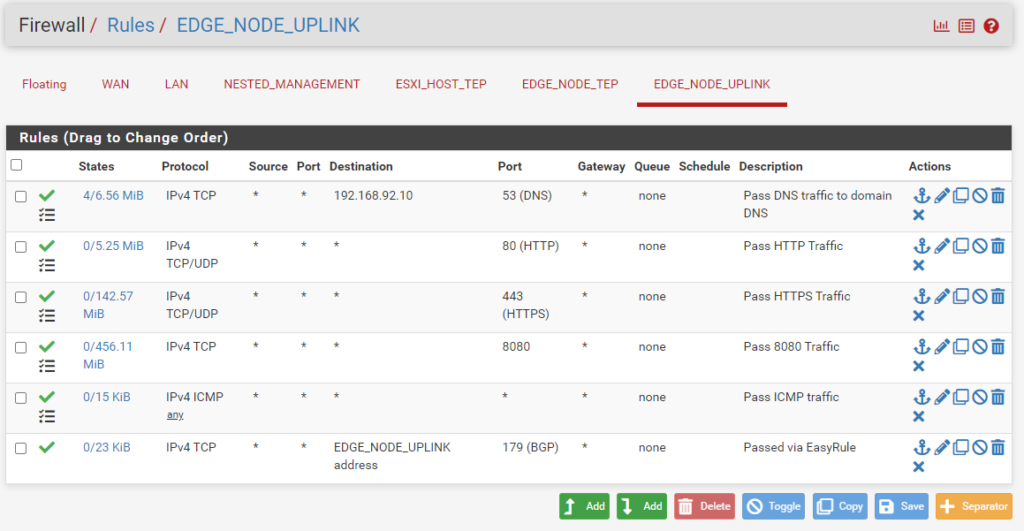Open the firewall log list icon
The image size is (1024, 531).
tap(966, 26)
